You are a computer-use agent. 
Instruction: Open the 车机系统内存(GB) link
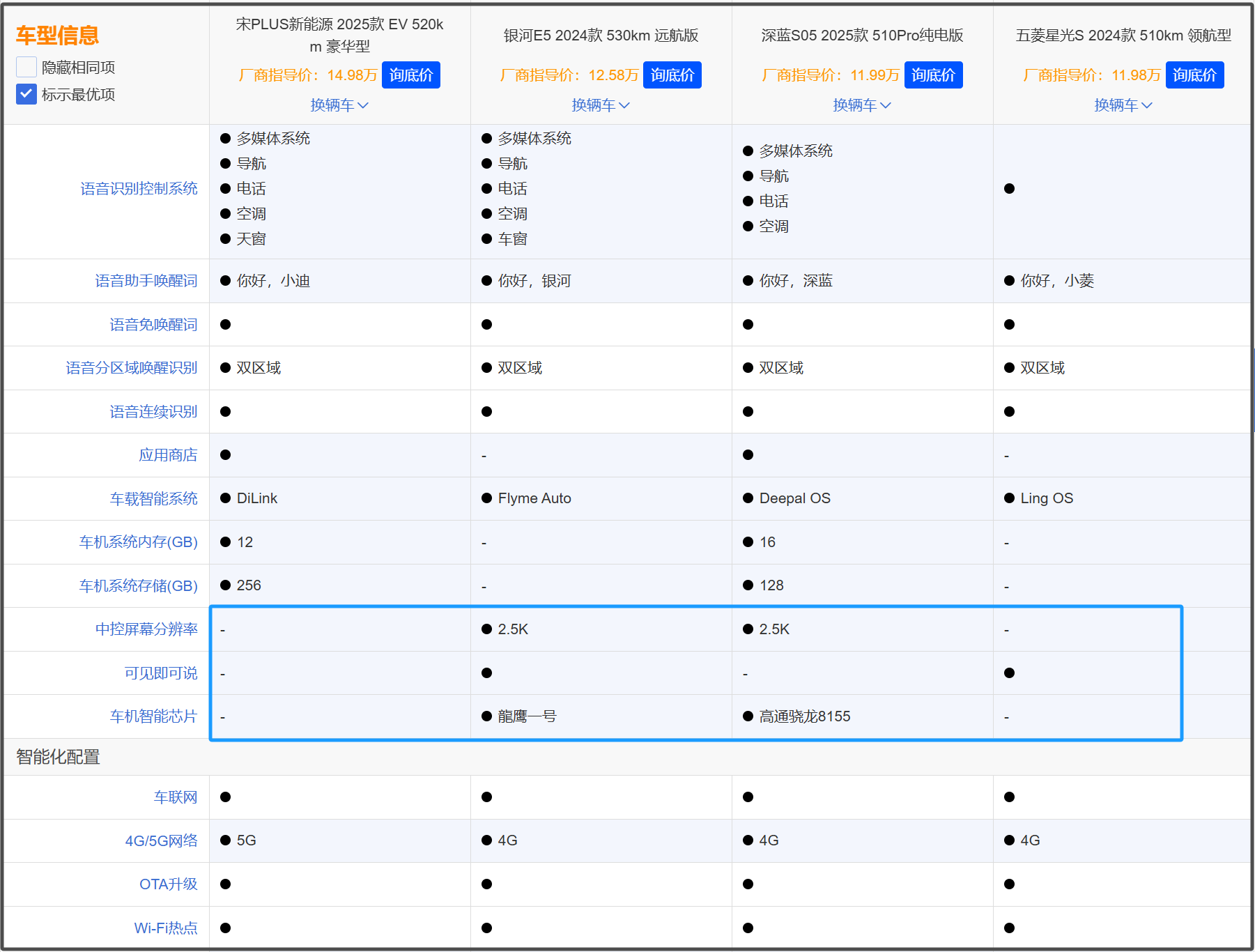point(139,542)
